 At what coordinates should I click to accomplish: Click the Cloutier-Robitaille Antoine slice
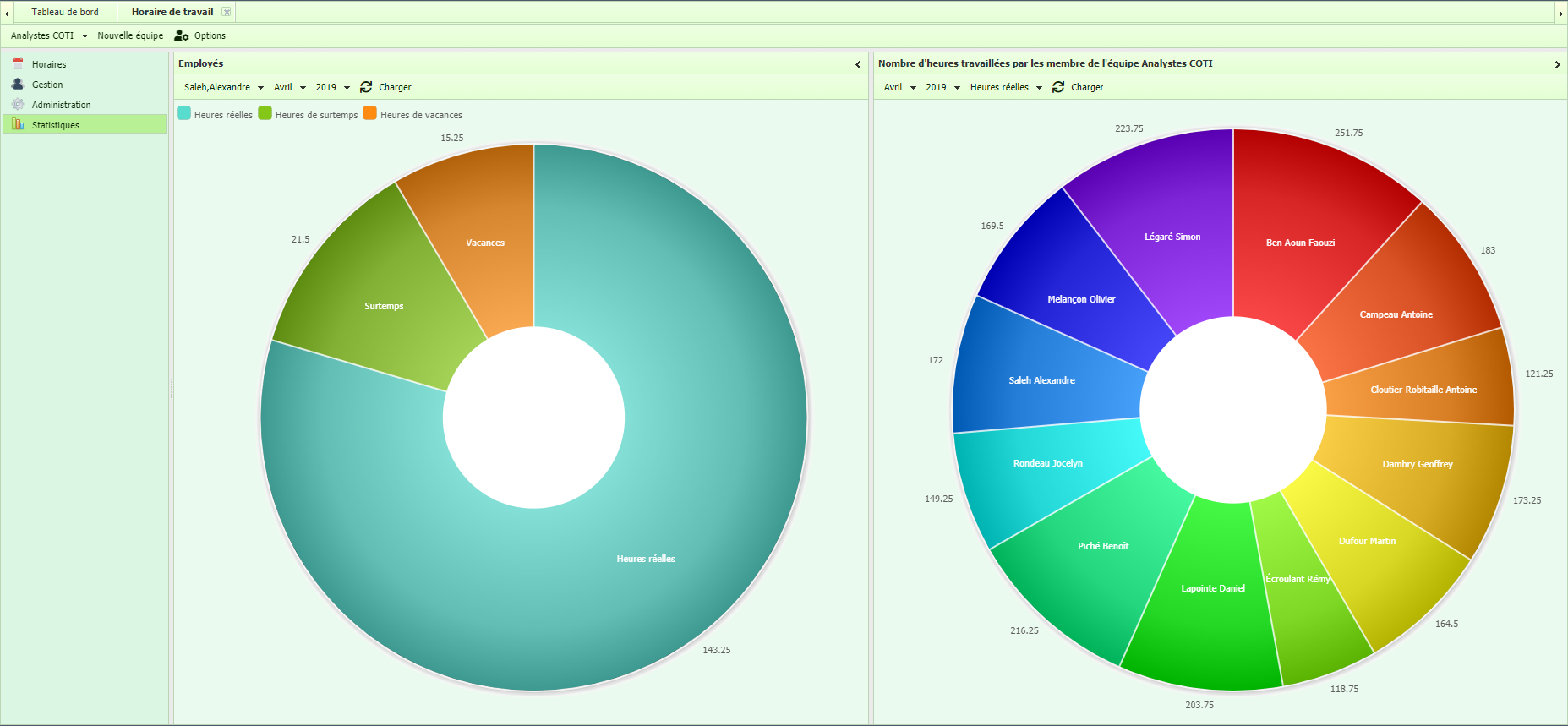[1423, 390]
